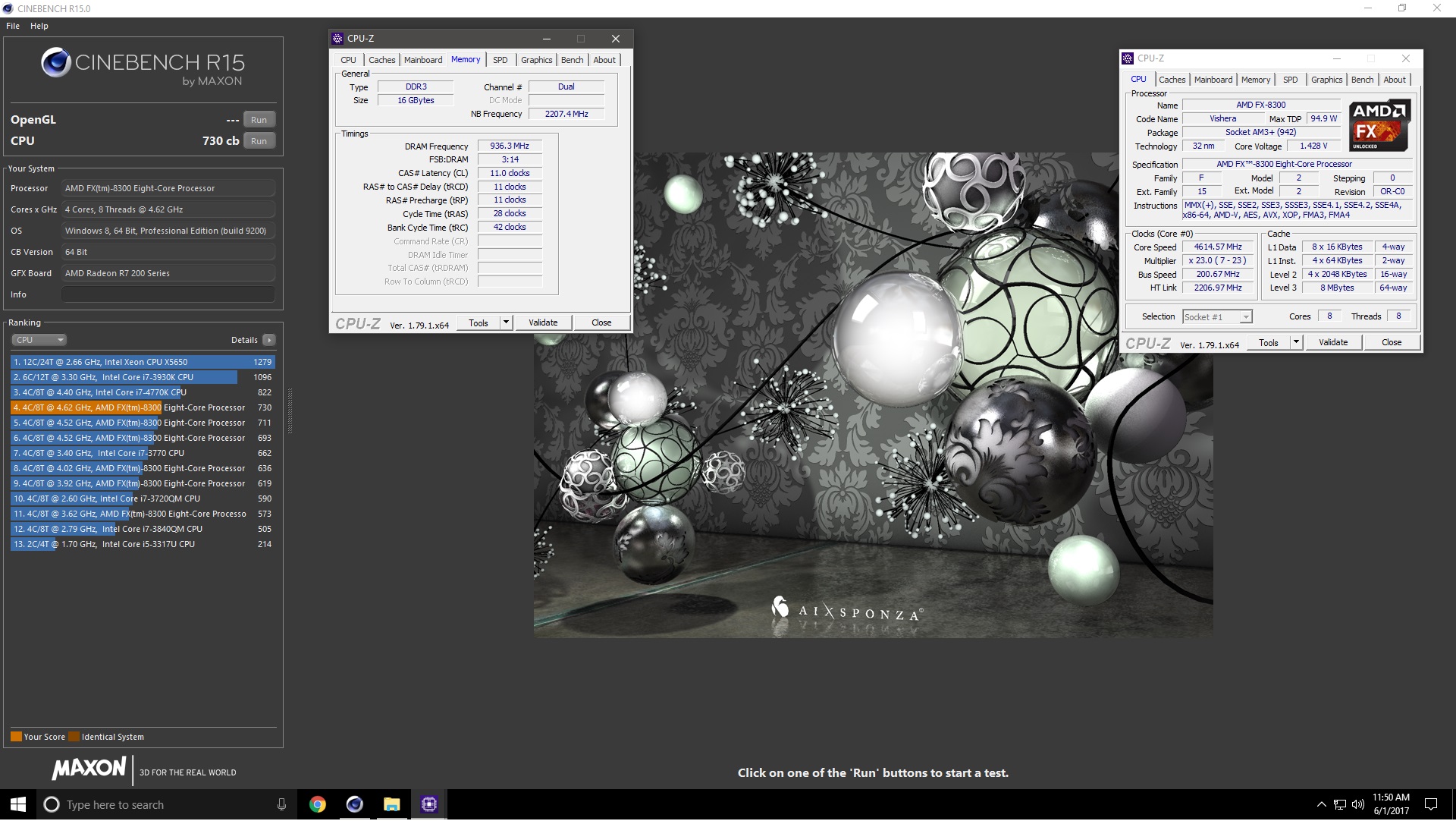Select highlighted 4.62 GHz FX-8300 ranking row
The width and height of the screenshot is (1456, 821).
coord(143,407)
